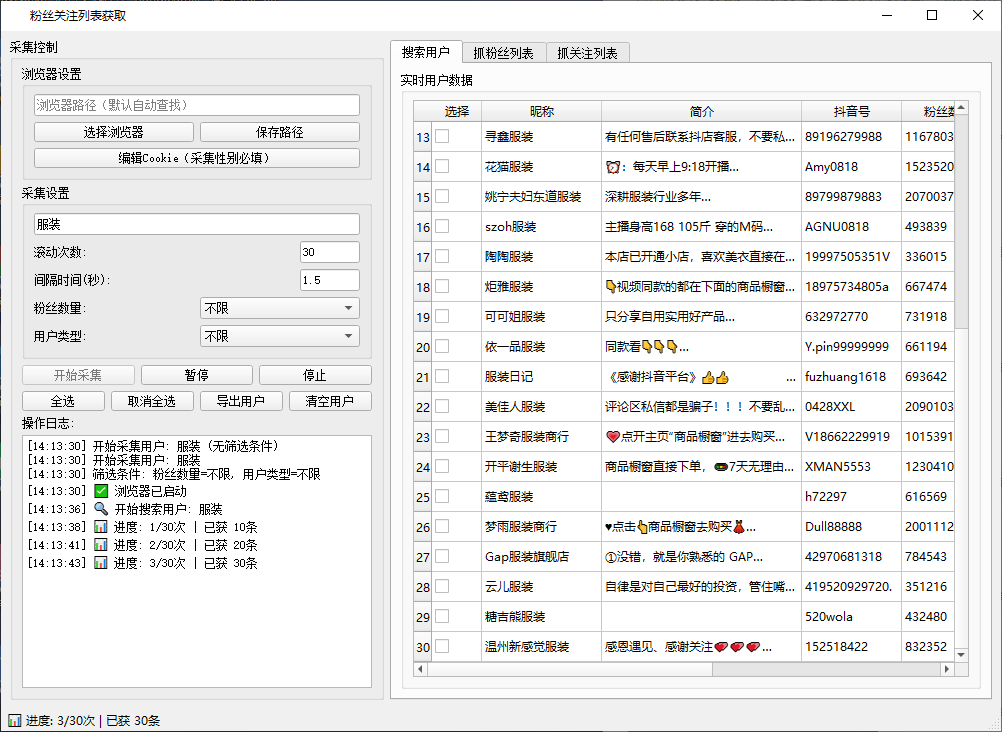Click the chart icon in the bottom status bar
Screen dimensions: 1002x732
pos(15,720)
